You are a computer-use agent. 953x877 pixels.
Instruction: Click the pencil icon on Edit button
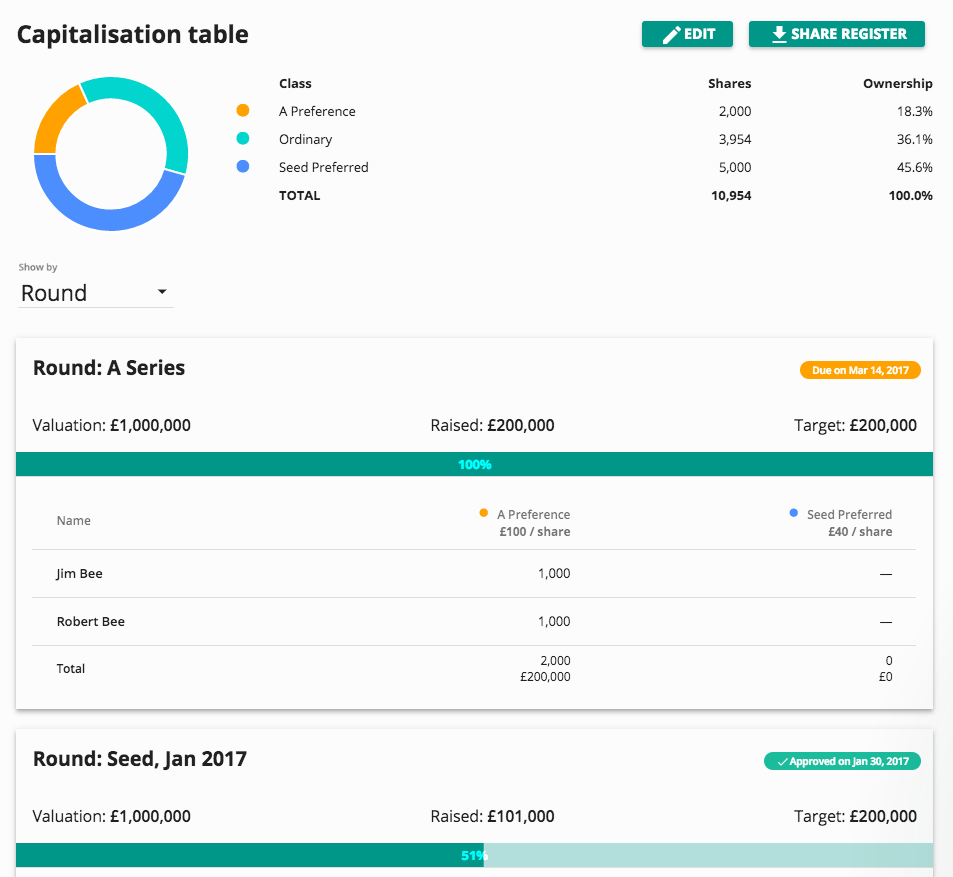tap(672, 34)
